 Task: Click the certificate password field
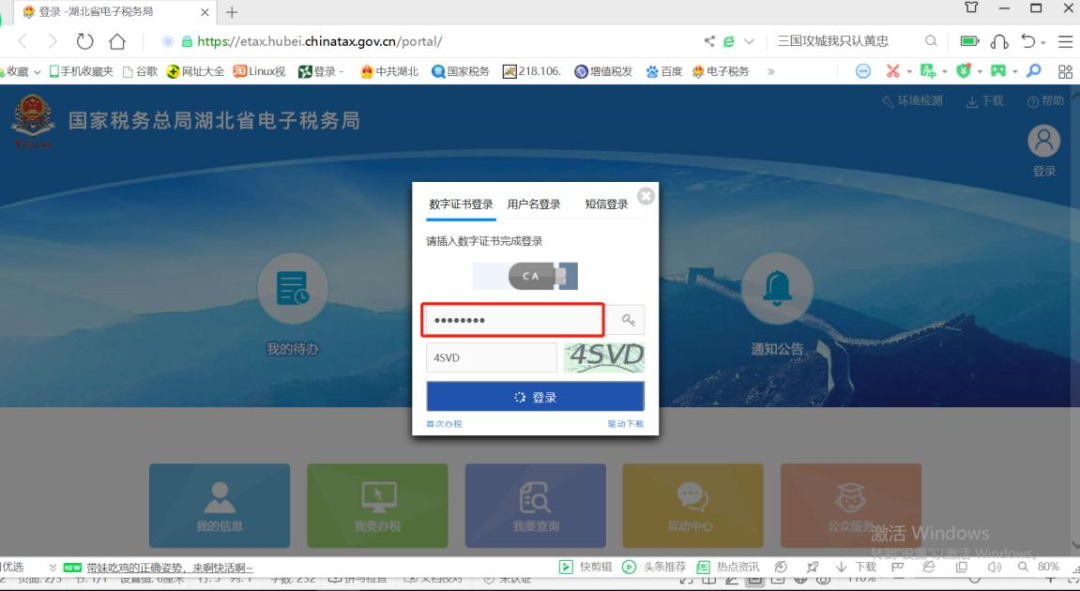point(513,320)
